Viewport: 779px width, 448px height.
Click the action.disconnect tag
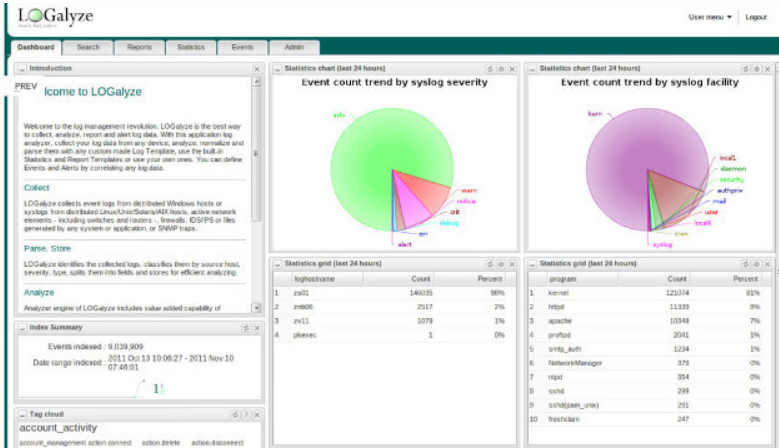coord(218,443)
